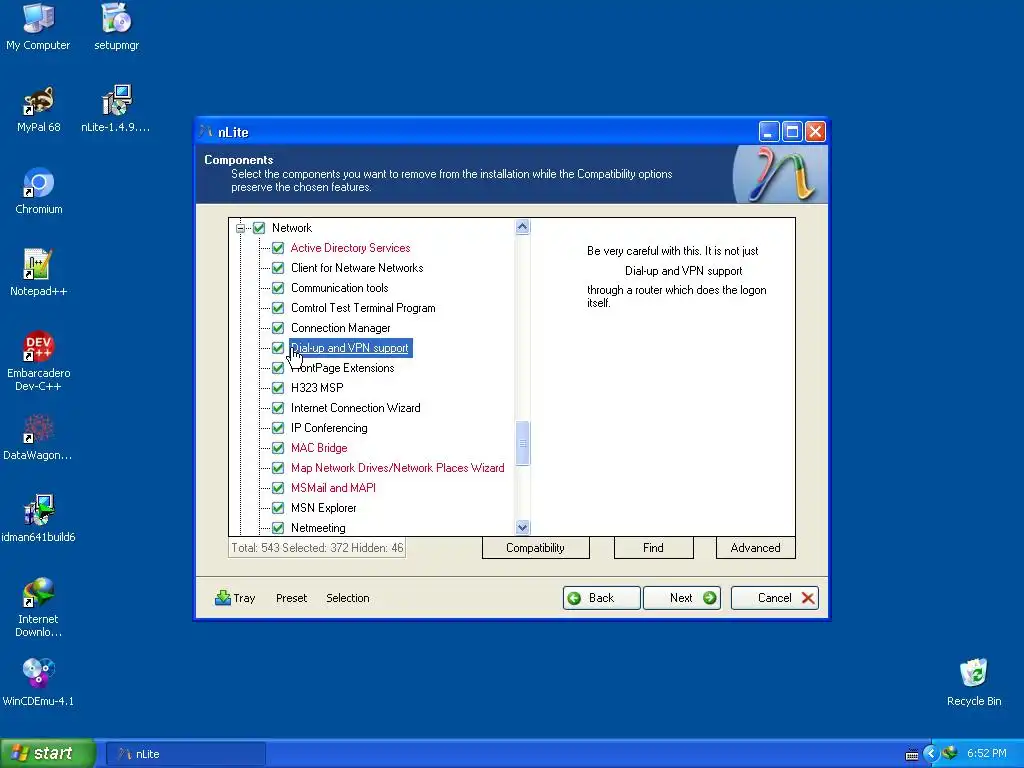
Task: Toggle MSMail and MAPI checkbox
Action: 278,488
